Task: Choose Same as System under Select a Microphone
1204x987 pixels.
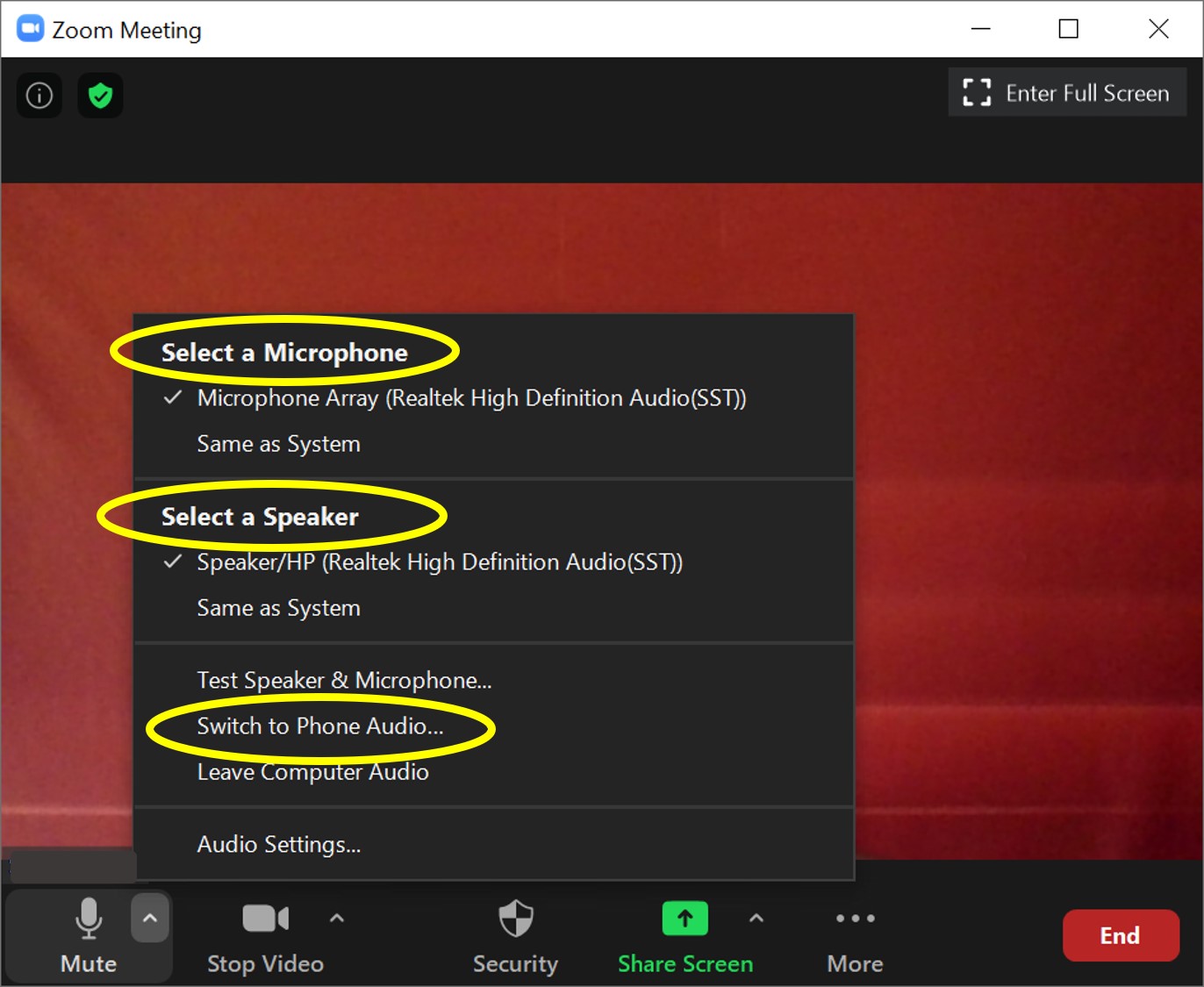Action: [278, 444]
